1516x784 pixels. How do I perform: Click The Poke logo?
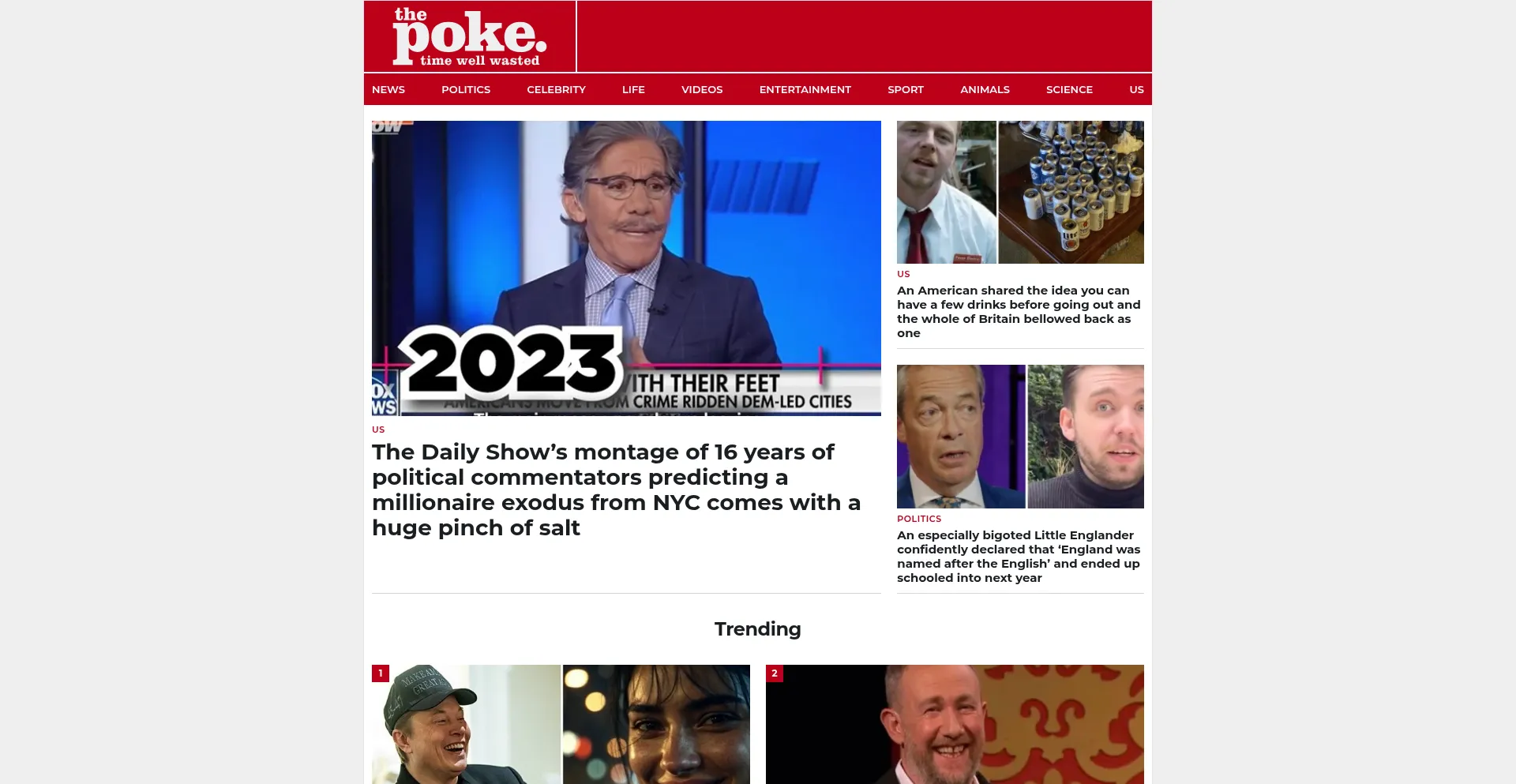[x=470, y=37]
